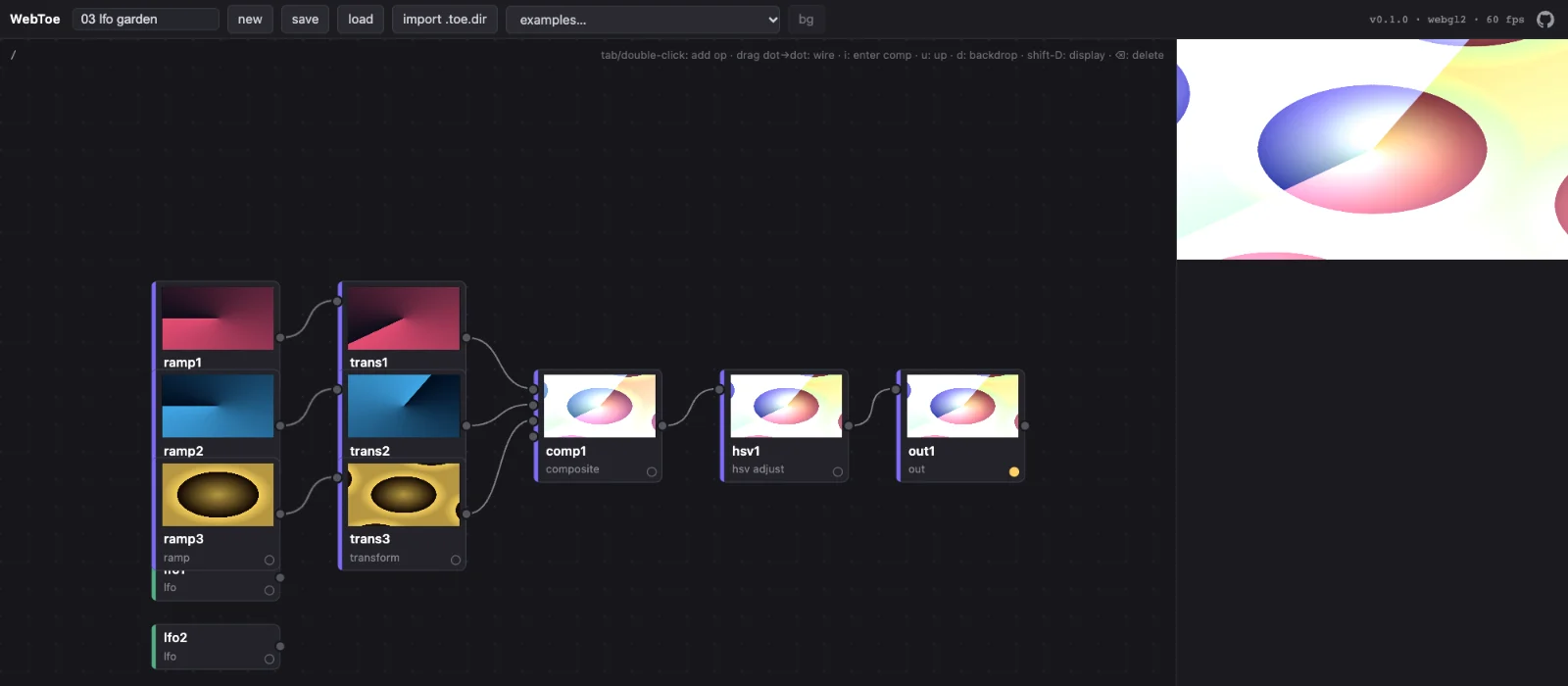Click the output dot of comp1
This screenshot has width=1568, height=686.
pyautogui.click(x=662, y=425)
